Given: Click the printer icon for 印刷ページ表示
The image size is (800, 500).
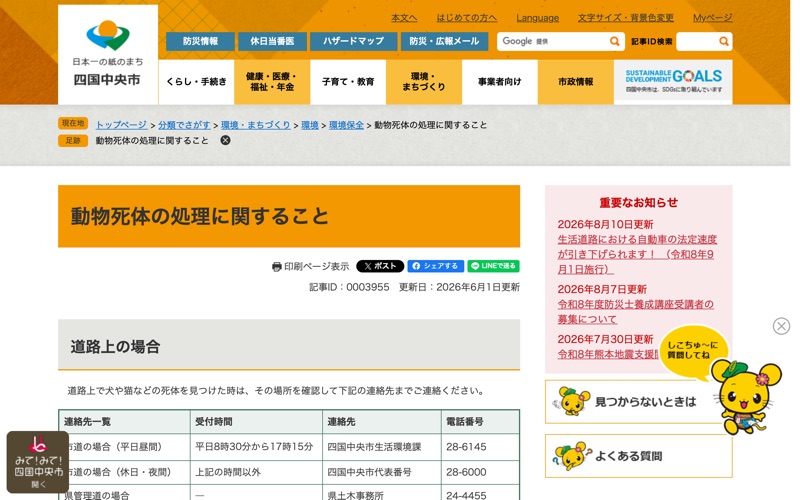Looking at the screenshot, I should coord(277,266).
